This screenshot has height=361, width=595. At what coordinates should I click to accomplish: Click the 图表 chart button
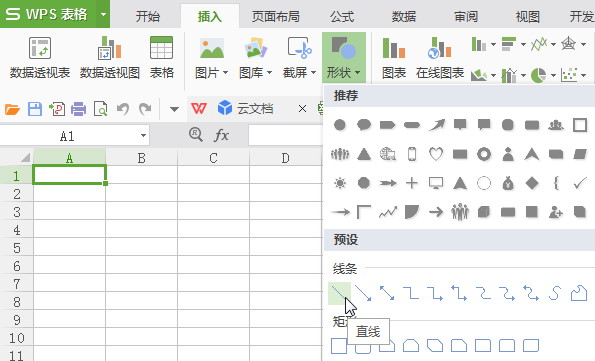[394, 57]
